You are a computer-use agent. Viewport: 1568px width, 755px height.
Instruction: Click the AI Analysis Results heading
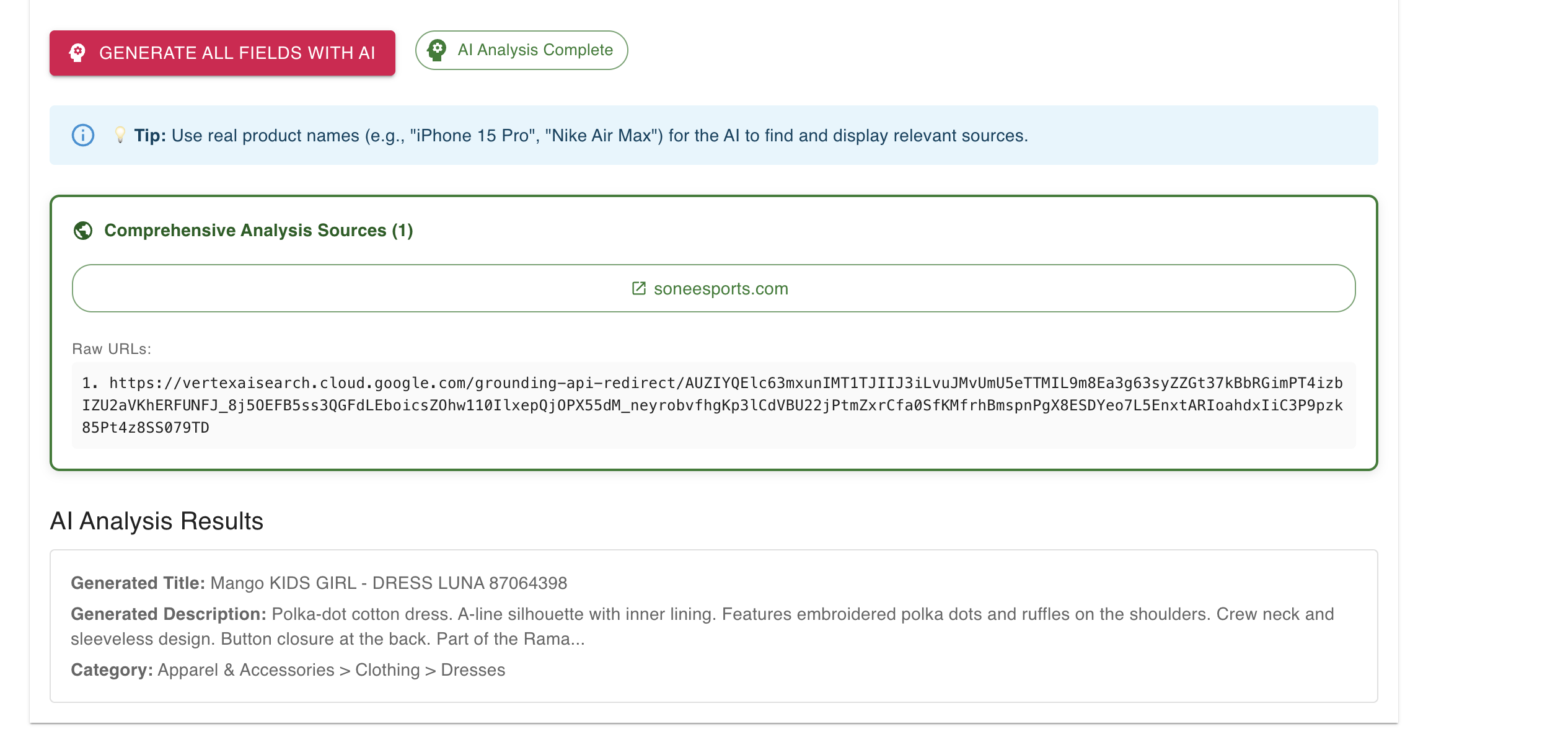pyautogui.click(x=157, y=521)
